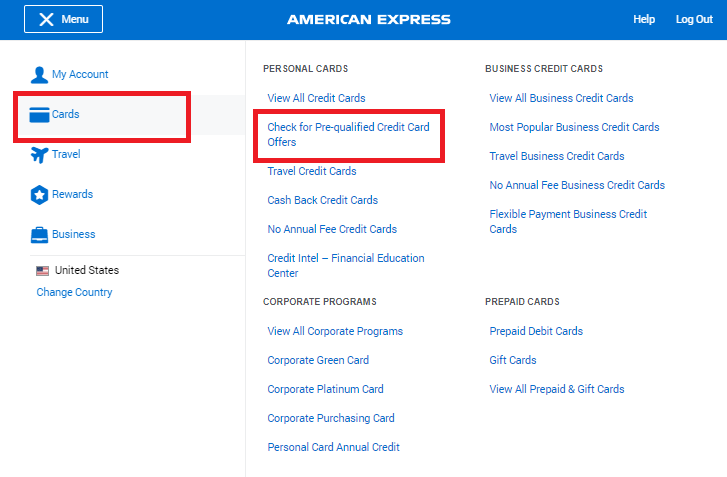This screenshot has width=727, height=477.
Task: Open No Annual Fee Business Credit Cards
Action: 577,185
